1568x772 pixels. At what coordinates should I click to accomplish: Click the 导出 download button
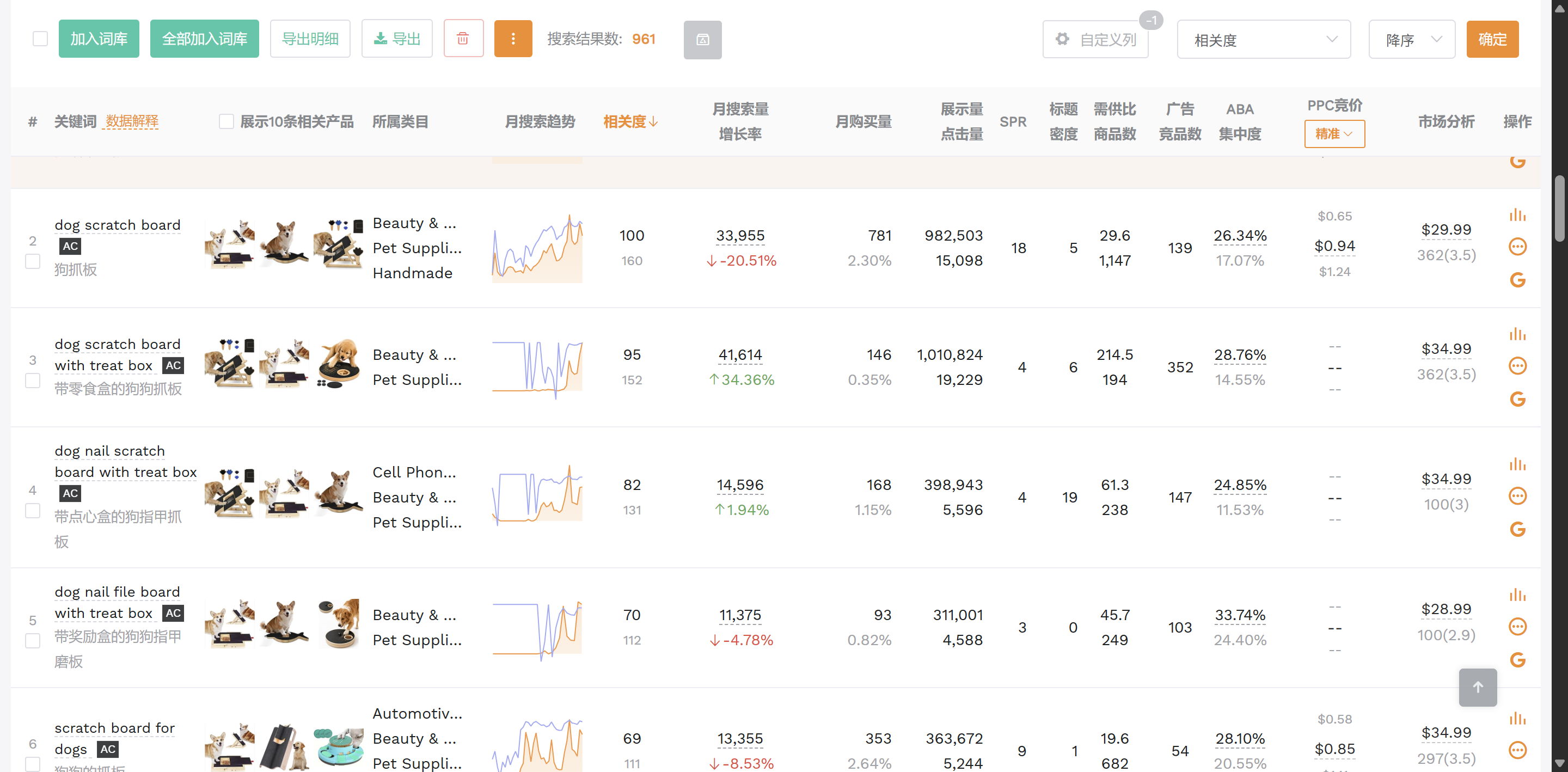click(397, 39)
